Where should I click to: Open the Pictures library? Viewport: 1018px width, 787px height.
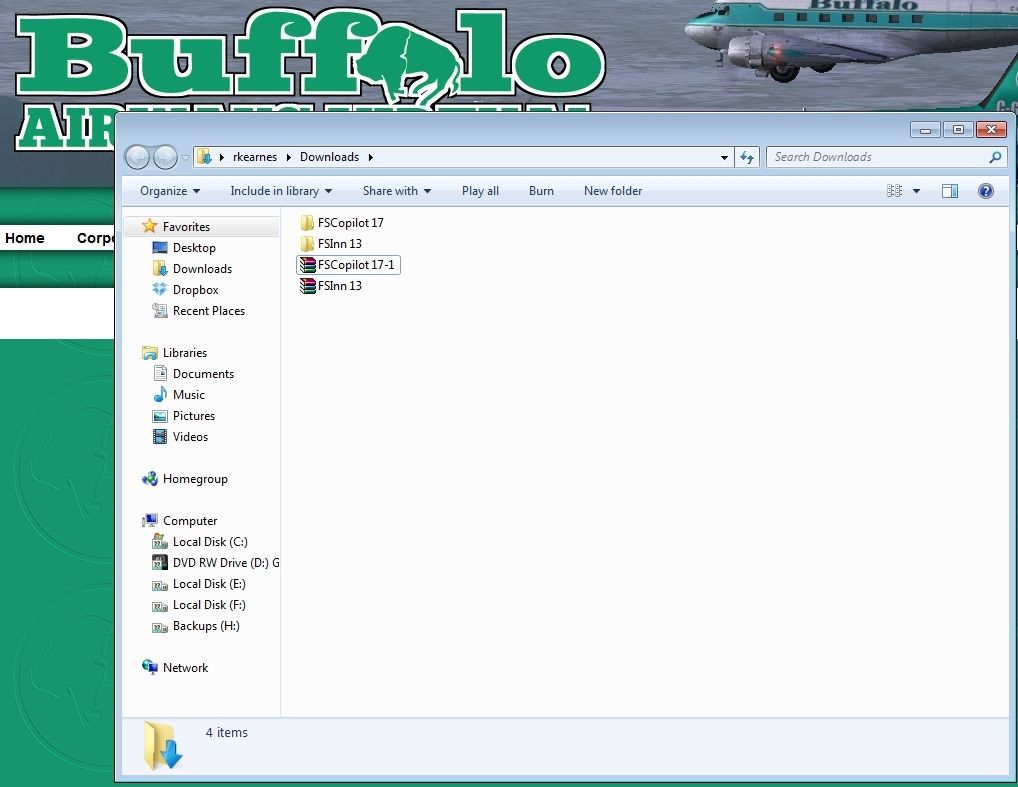pyautogui.click(x=193, y=416)
